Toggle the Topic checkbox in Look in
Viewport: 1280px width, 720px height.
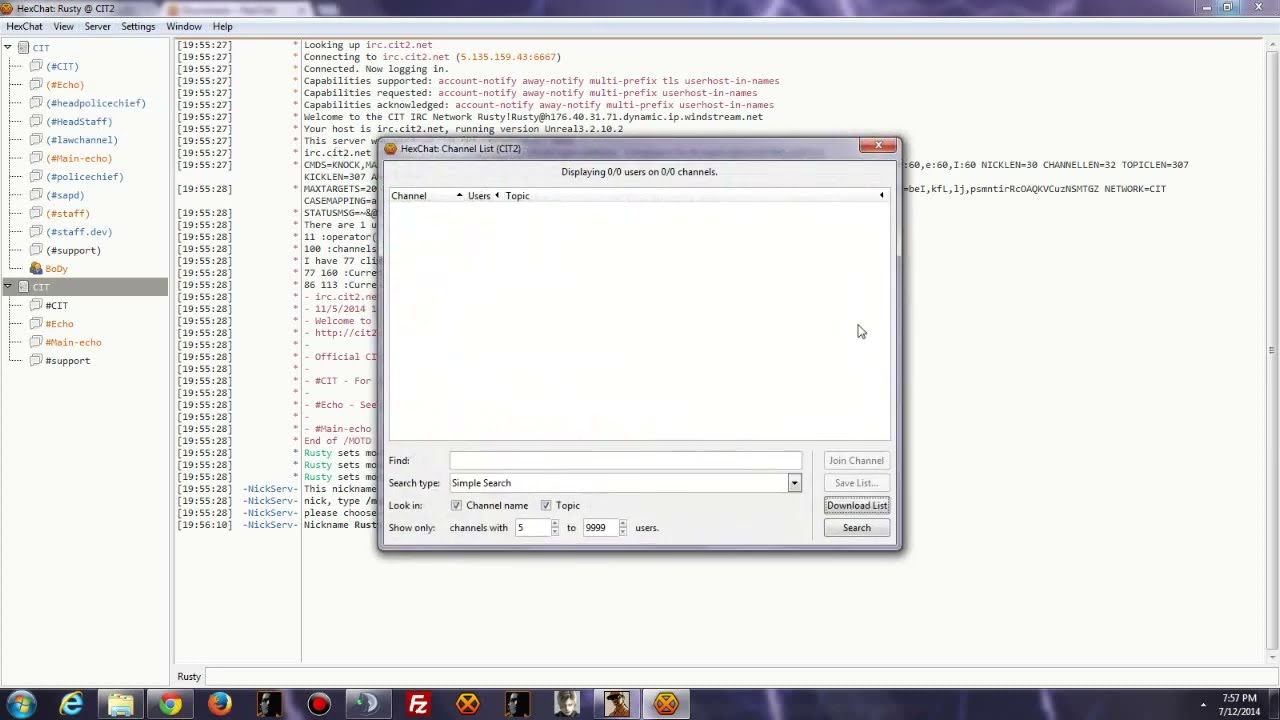(546, 506)
